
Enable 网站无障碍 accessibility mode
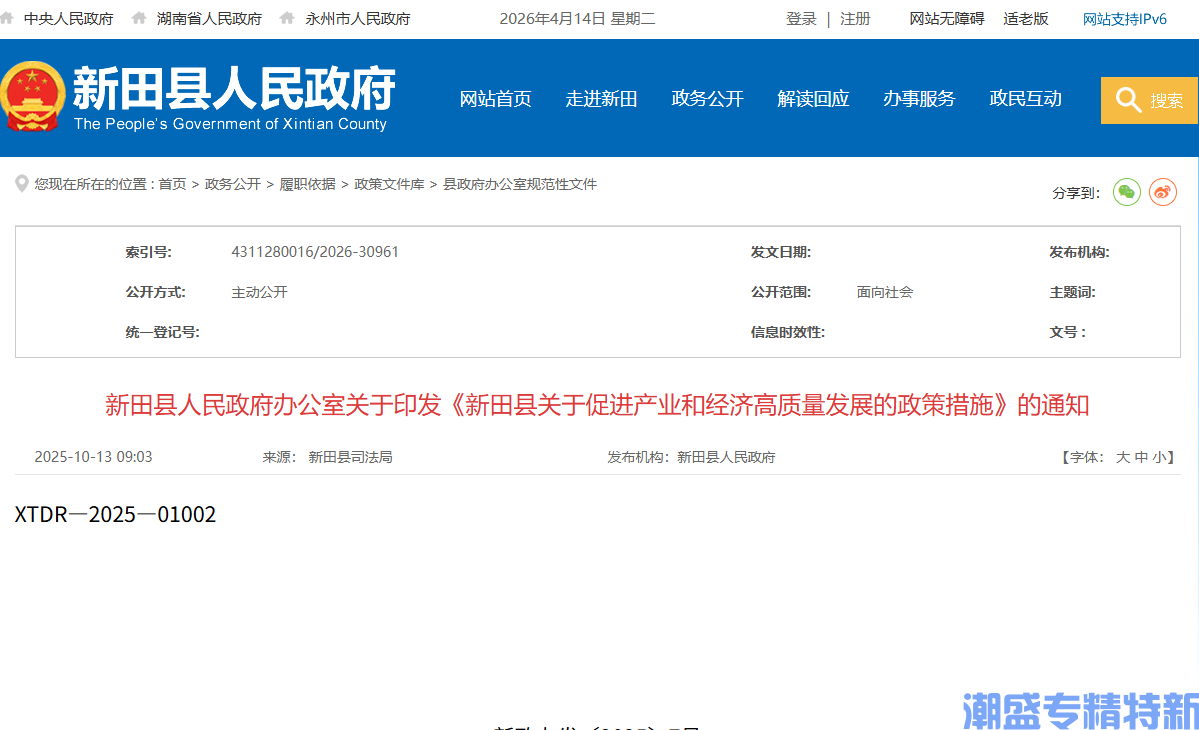tap(946, 18)
